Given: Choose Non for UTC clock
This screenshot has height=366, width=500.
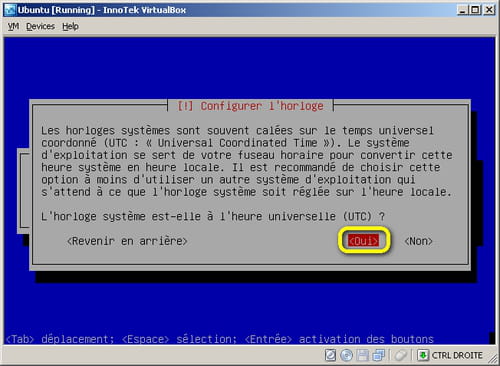Looking at the screenshot, I should point(418,241).
